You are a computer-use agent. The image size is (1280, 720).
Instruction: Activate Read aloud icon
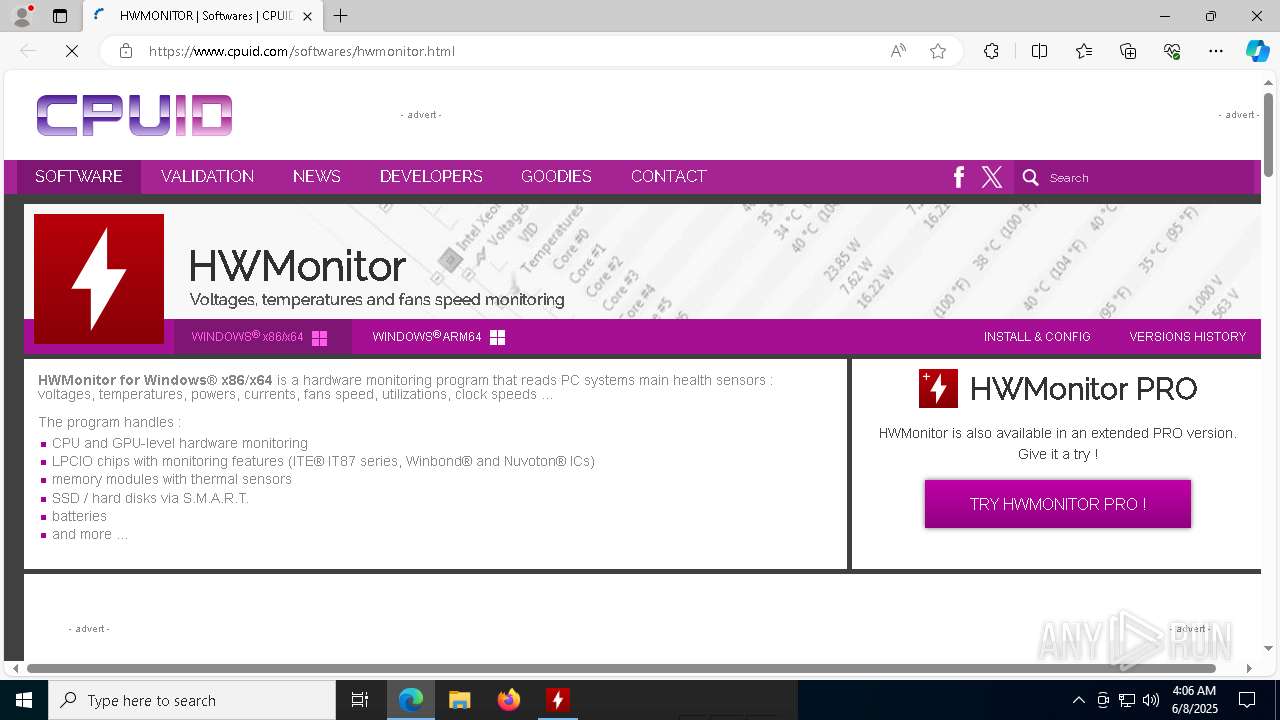[x=898, y=51]
